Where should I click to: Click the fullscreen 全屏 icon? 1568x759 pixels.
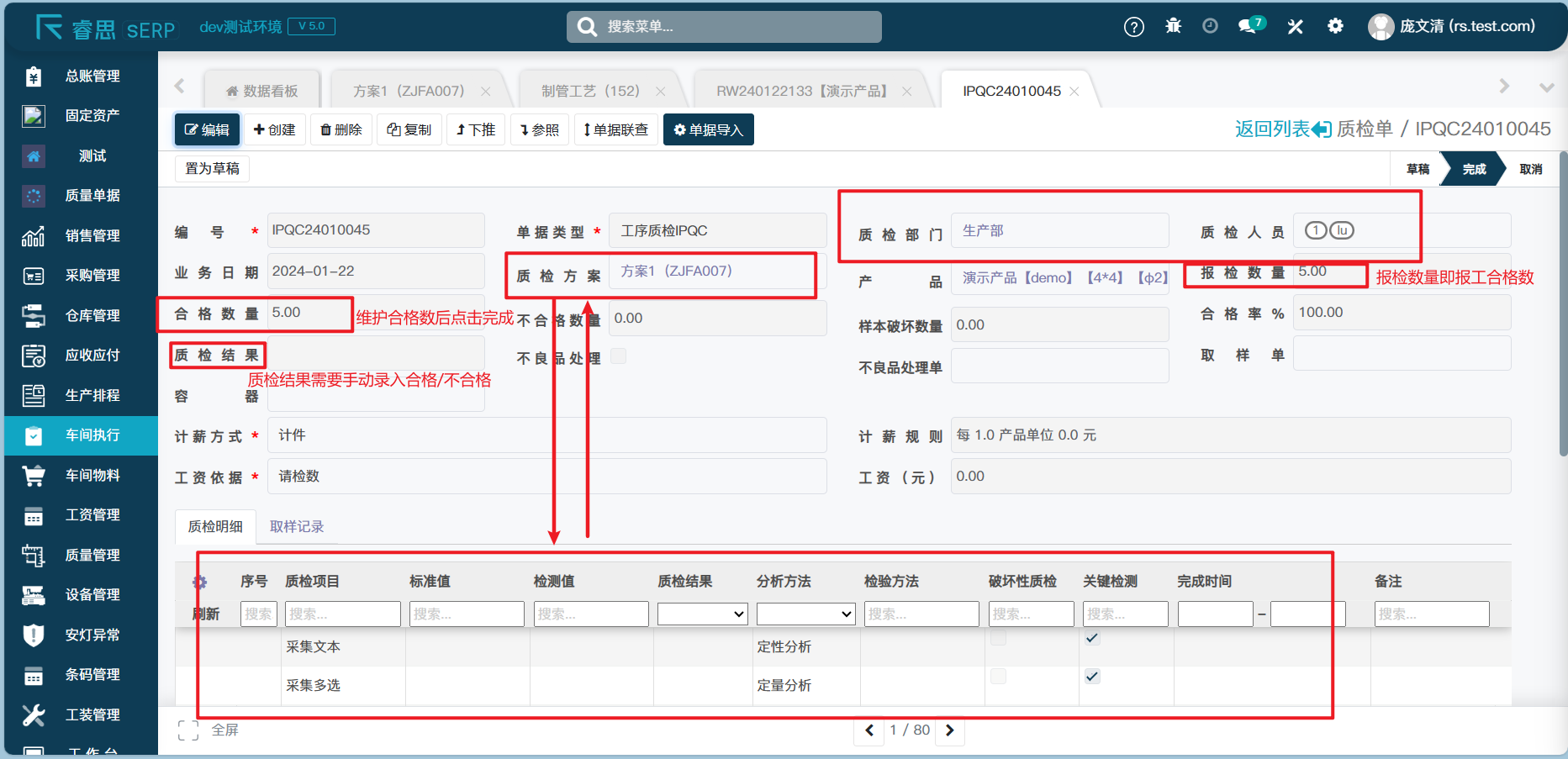[x=188, y=730]
